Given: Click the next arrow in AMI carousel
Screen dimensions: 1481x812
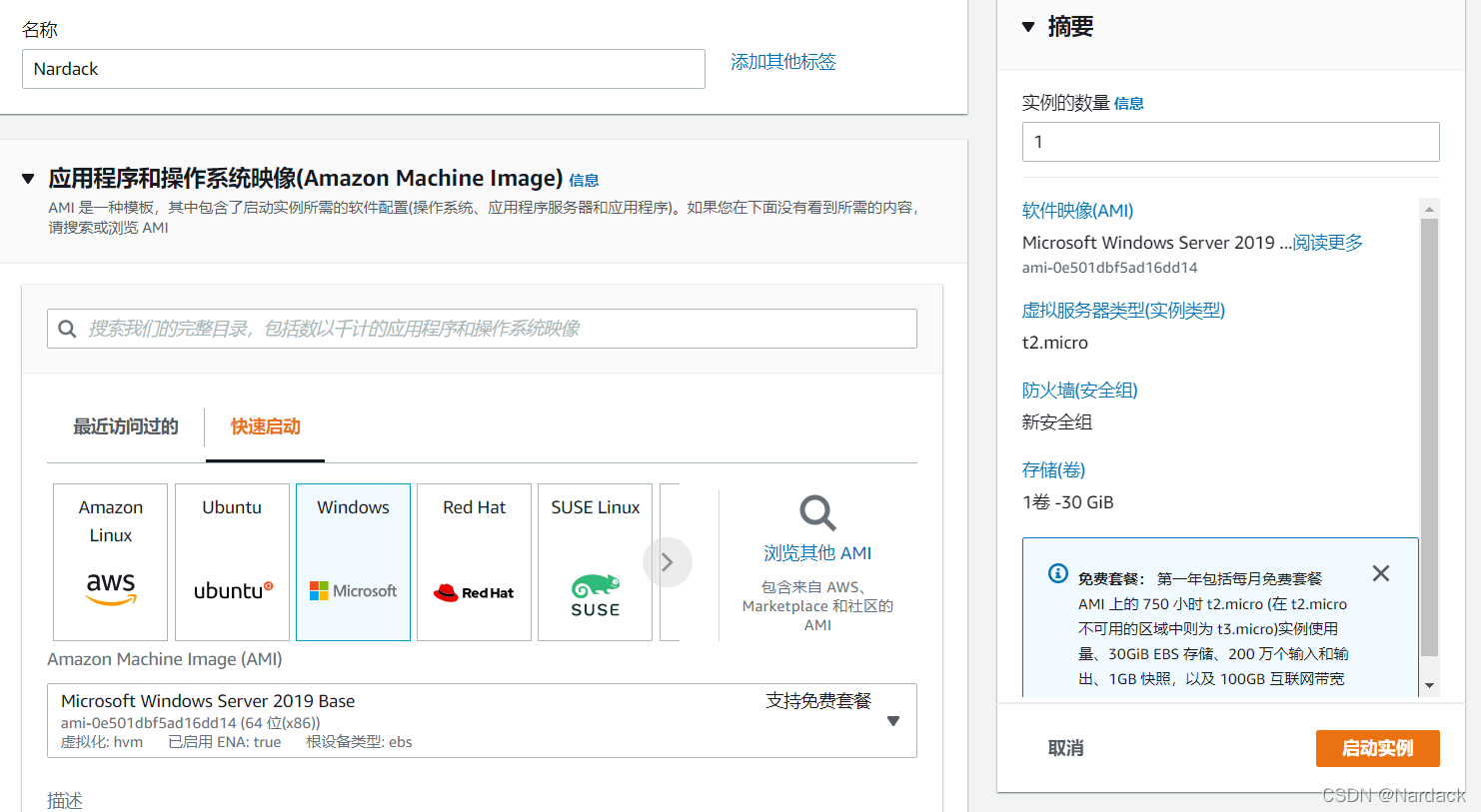Looking at the screenshot, I should (x=668, y=562).
